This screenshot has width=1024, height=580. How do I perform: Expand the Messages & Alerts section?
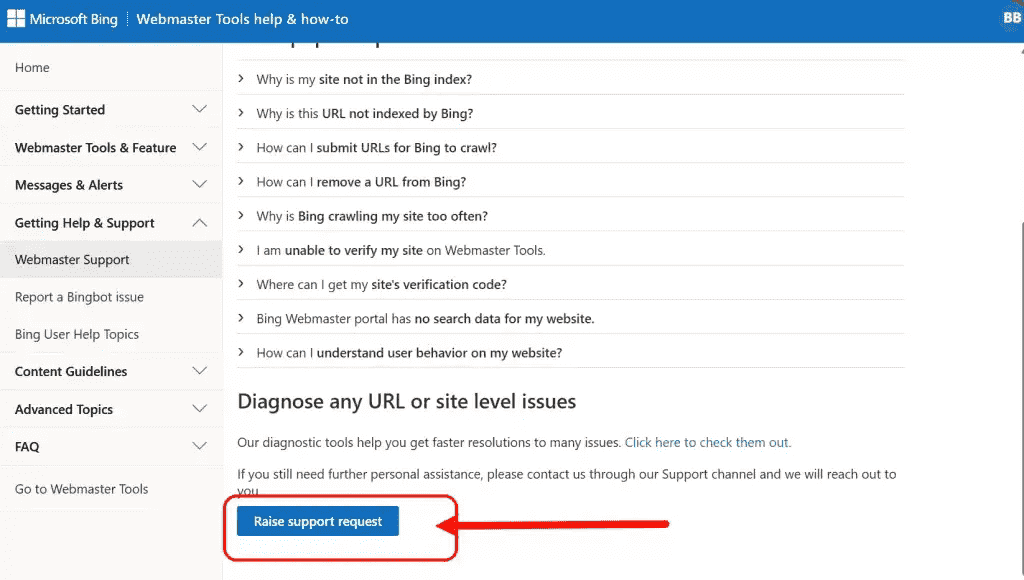pyautogui.click(x=110, y=184)
